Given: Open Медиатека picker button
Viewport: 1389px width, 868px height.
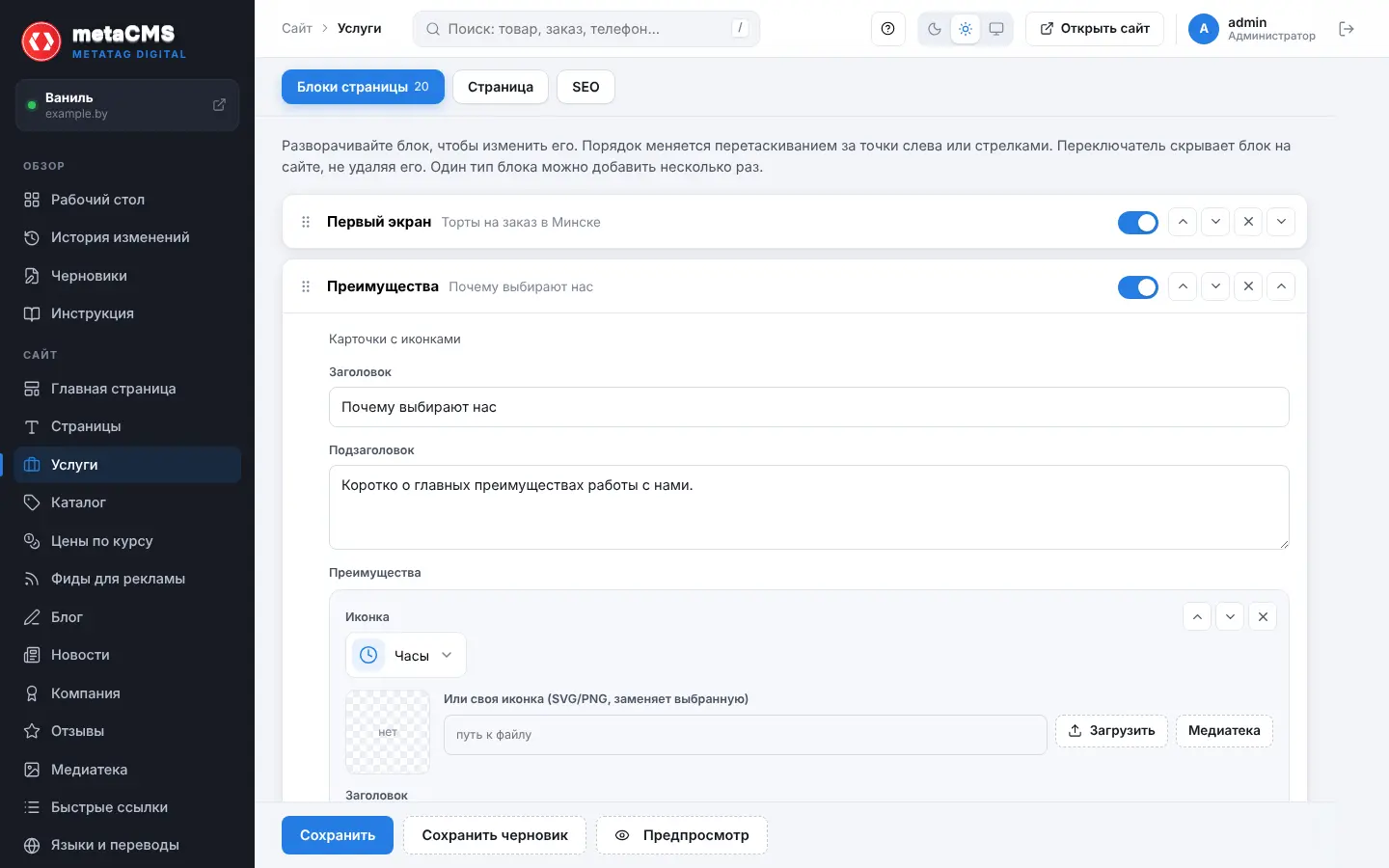Looking at the screenshot, I should (1225, 731).
